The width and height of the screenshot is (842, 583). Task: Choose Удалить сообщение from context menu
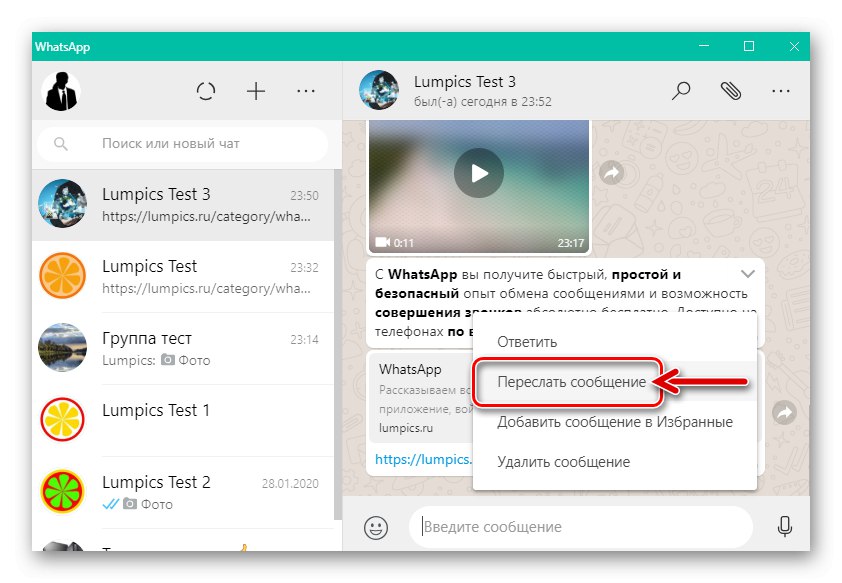point(615,462)
